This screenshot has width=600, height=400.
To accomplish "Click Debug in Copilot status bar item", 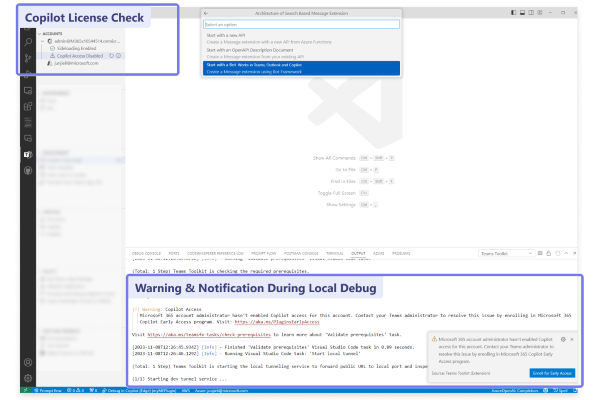I will 139,390.
